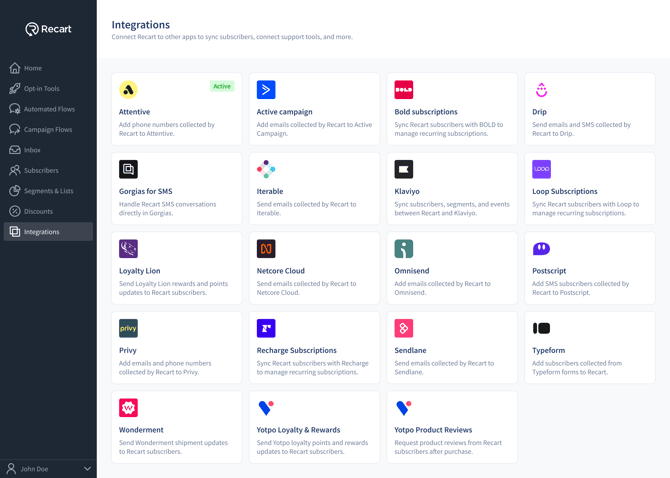Image resolution: width=670 pixels, height=478 pixels.
Task: Open the Attentive integration title
Action: tap(134, 112)
